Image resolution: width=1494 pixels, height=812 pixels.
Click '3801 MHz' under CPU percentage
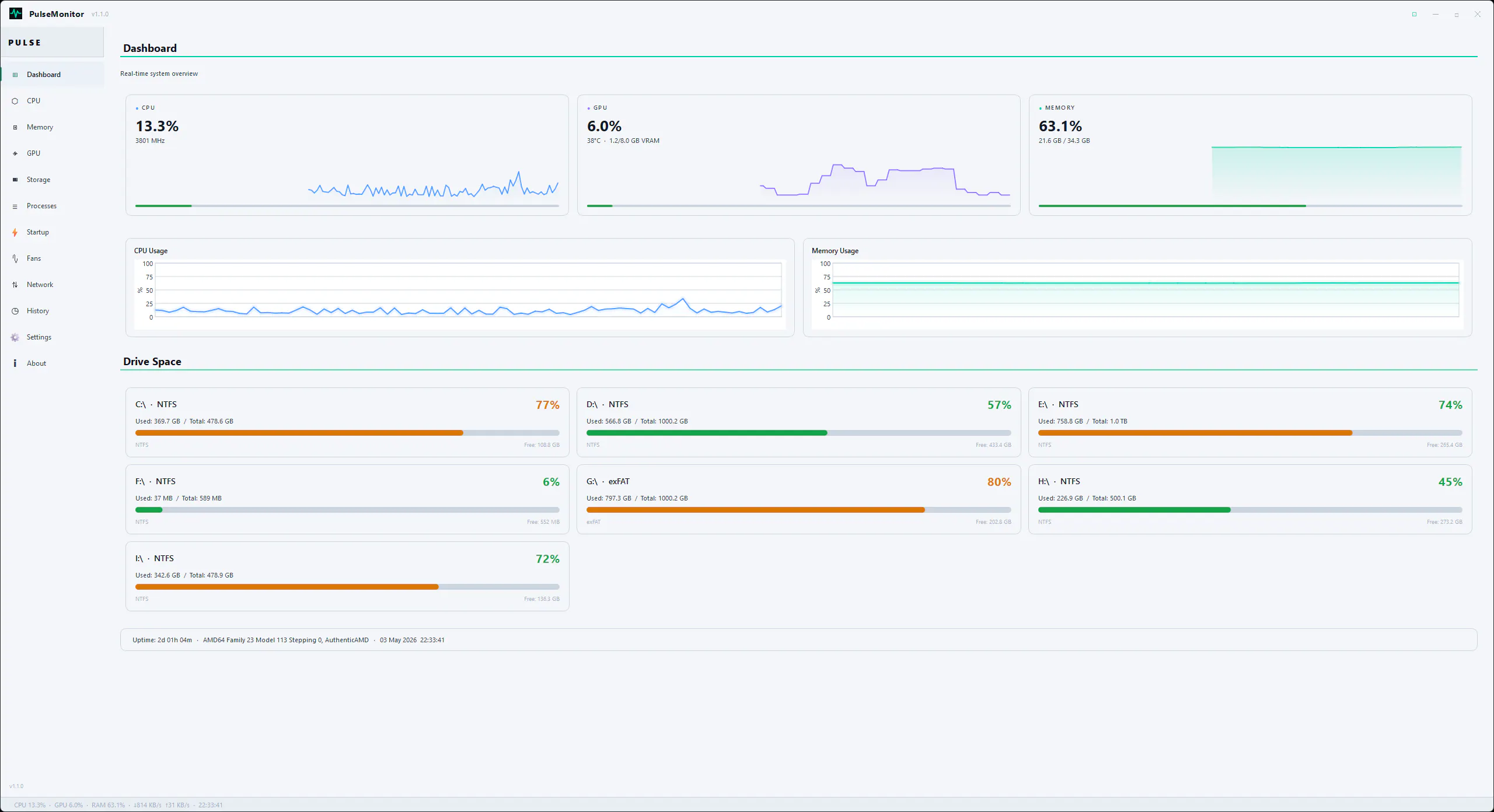point(150,141)
